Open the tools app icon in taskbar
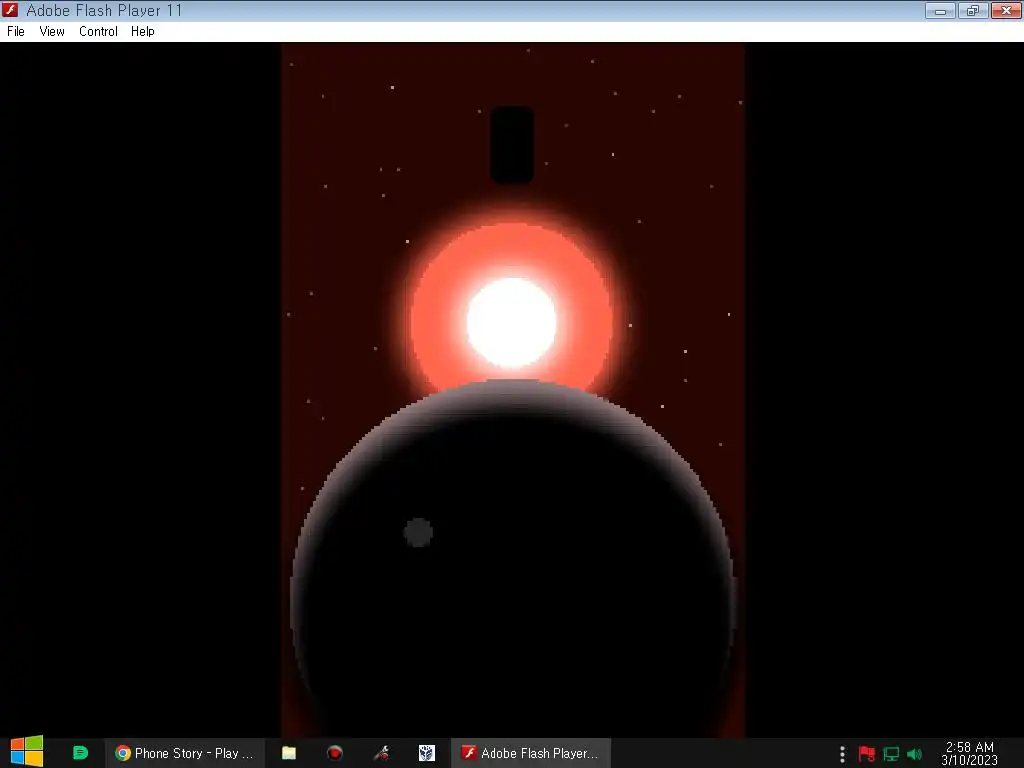 [381, 753]
